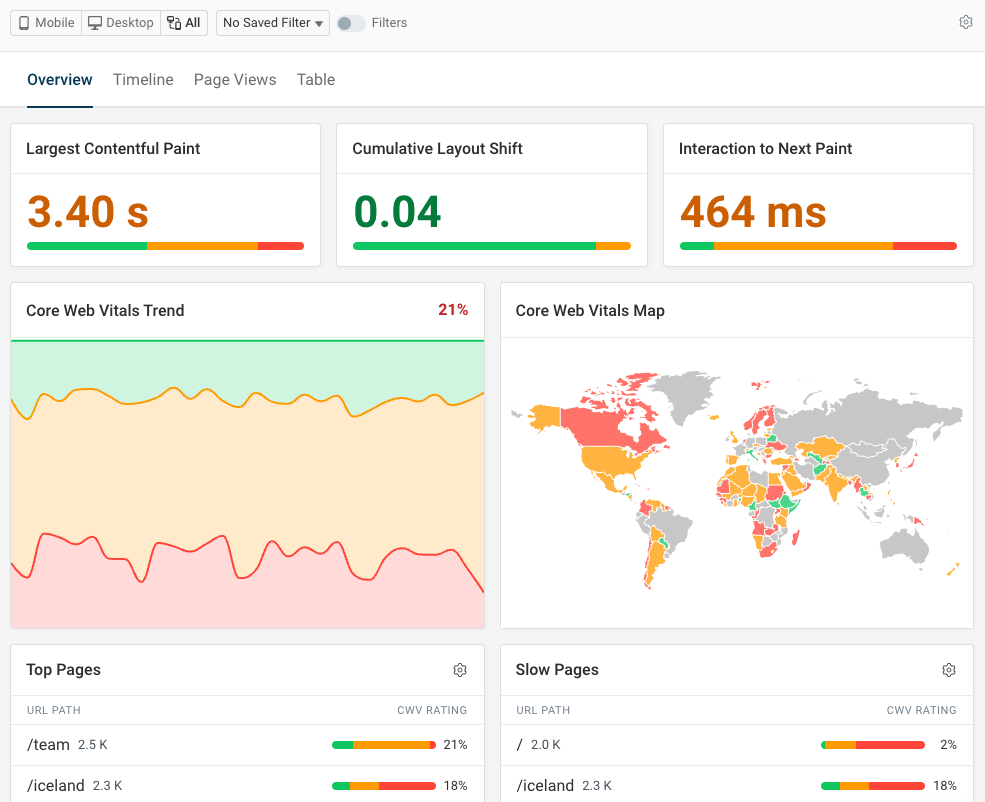Viewport: 985px width, 802px height.
Task: Open the No Saved Filter dropdown
Action: [x=272, y=22]
